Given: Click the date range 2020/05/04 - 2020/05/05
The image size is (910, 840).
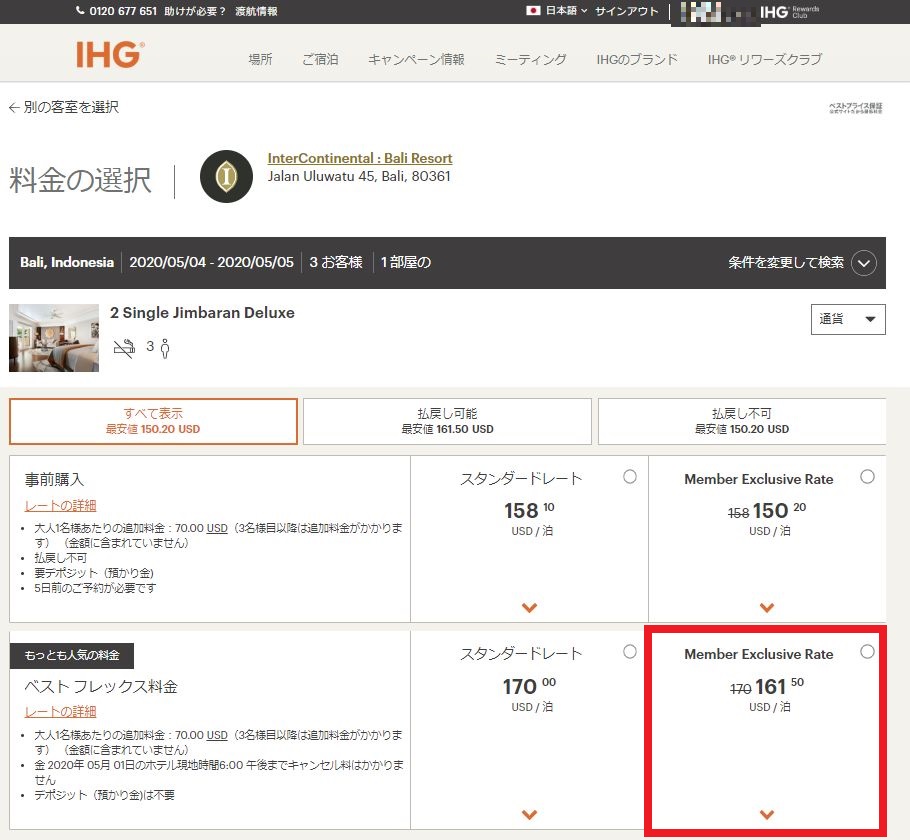Looking at the screenshot, I should (212, 262).
